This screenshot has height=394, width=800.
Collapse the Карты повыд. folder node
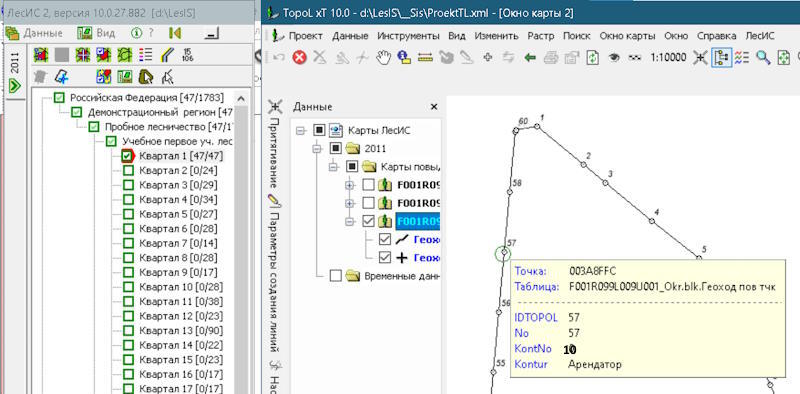333,167
